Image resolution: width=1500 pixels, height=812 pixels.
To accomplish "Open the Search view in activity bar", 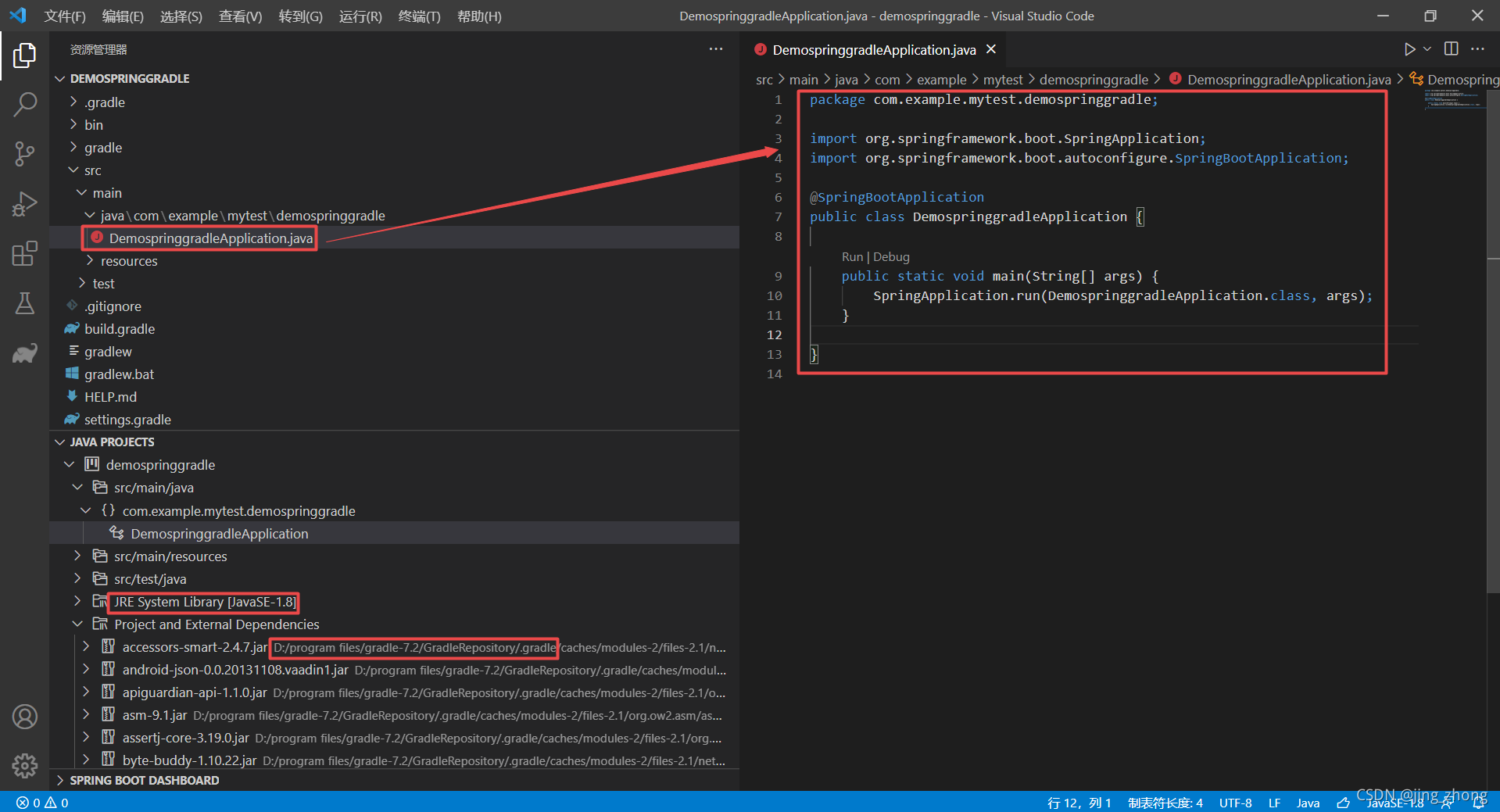I will pos(25,104).
